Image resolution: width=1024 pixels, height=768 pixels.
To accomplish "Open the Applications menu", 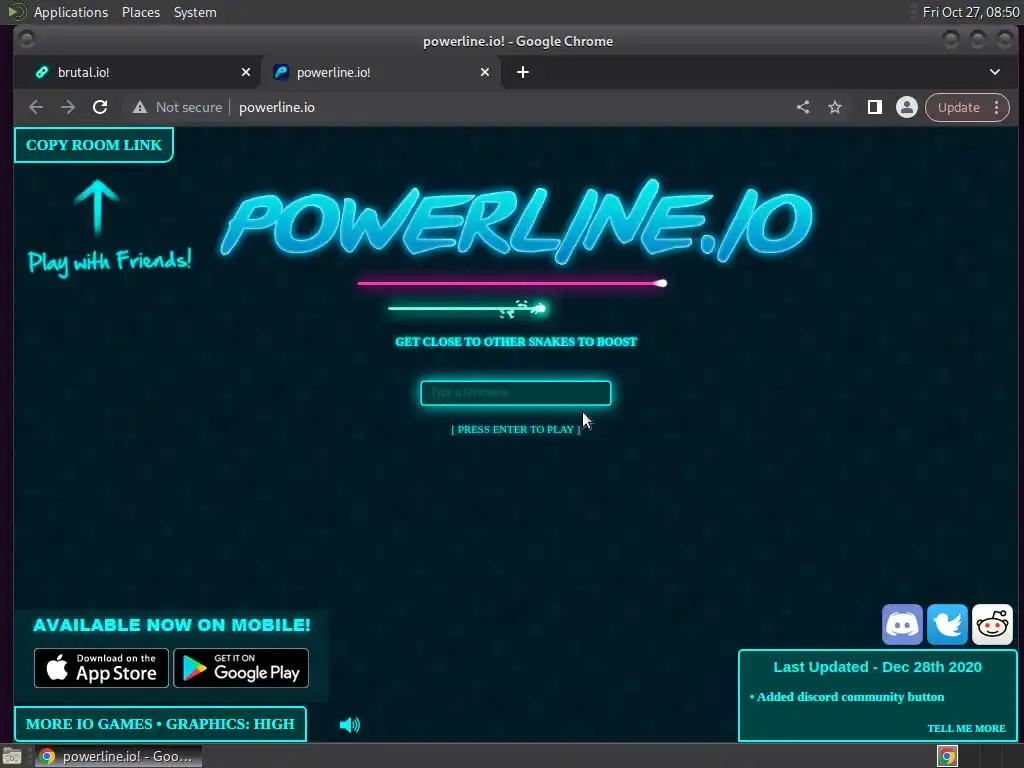I will (x=71, y=12).
